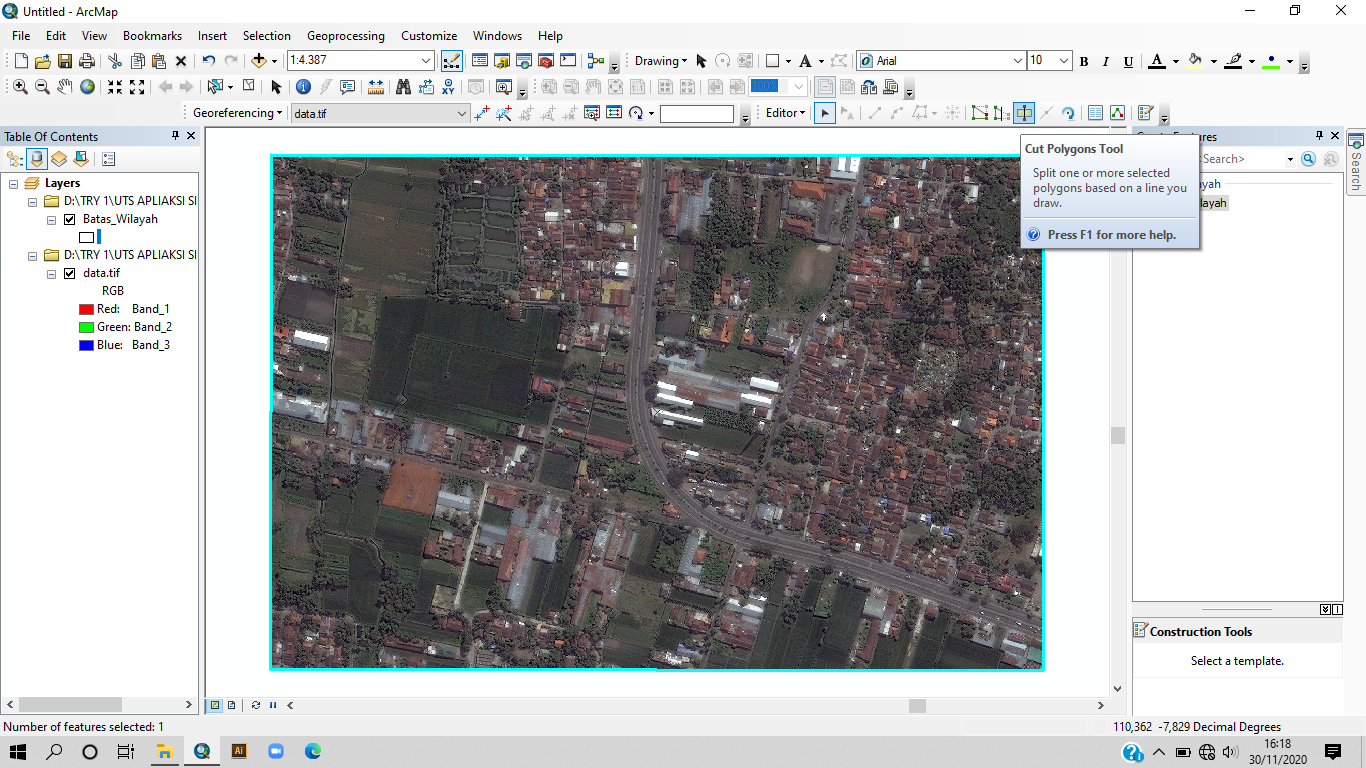1366x768 pixels.
Task: Open the map scale dropdown
Action: pos(427,61)
